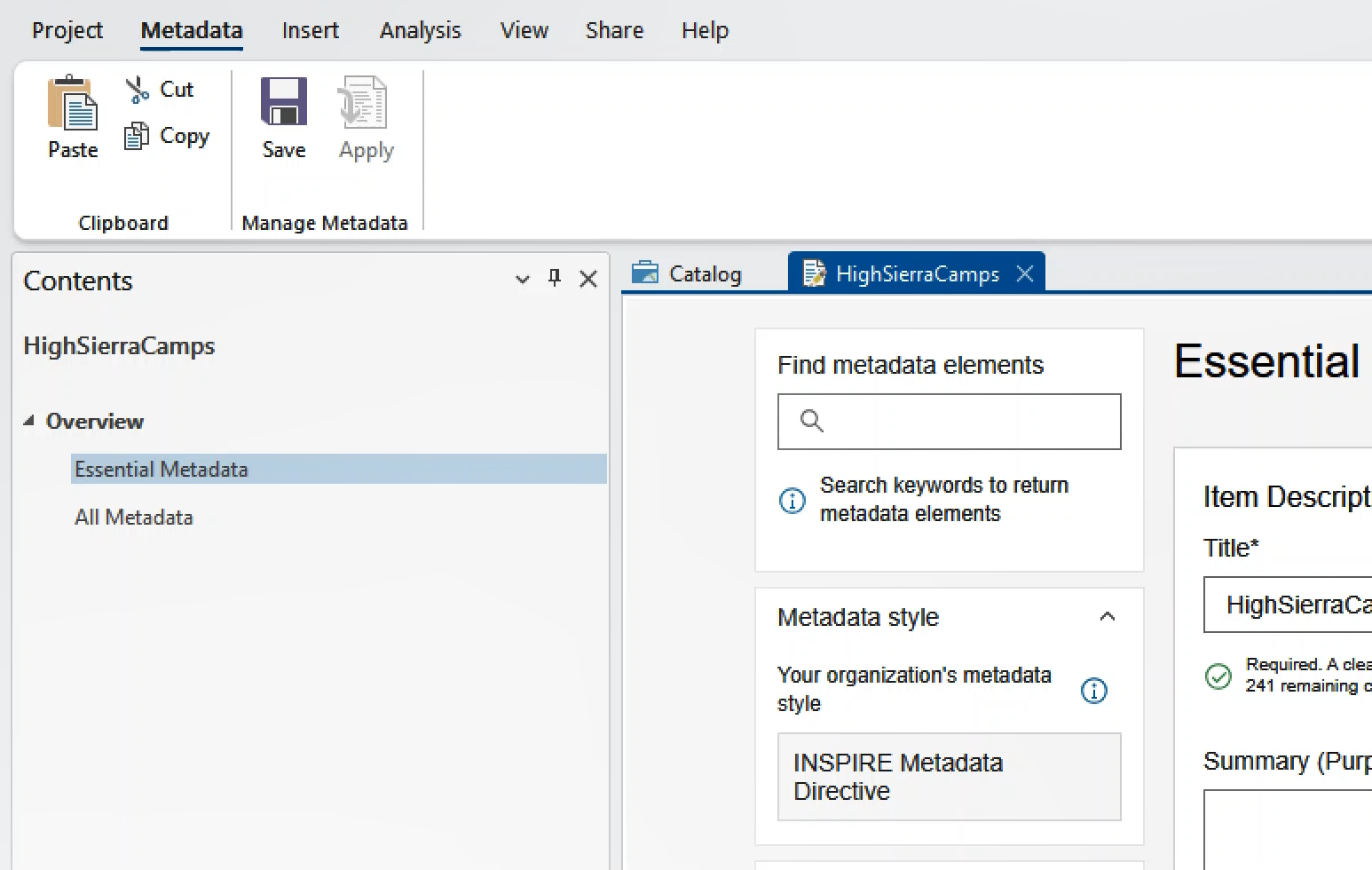Click the Catalog folder icon on its tab

(x=646, y=273)
